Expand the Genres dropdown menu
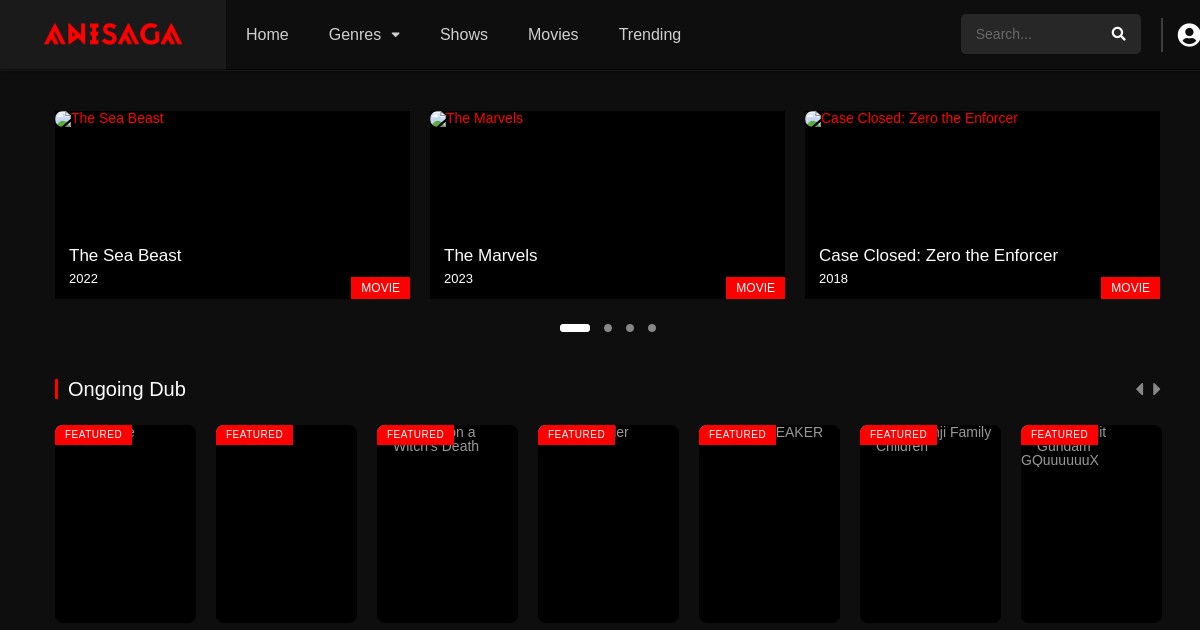 click(x=364, y=34)
